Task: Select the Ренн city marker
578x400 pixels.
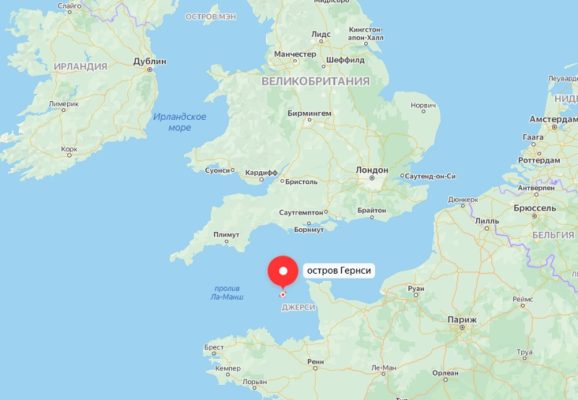Action: [x=315, y=368]
